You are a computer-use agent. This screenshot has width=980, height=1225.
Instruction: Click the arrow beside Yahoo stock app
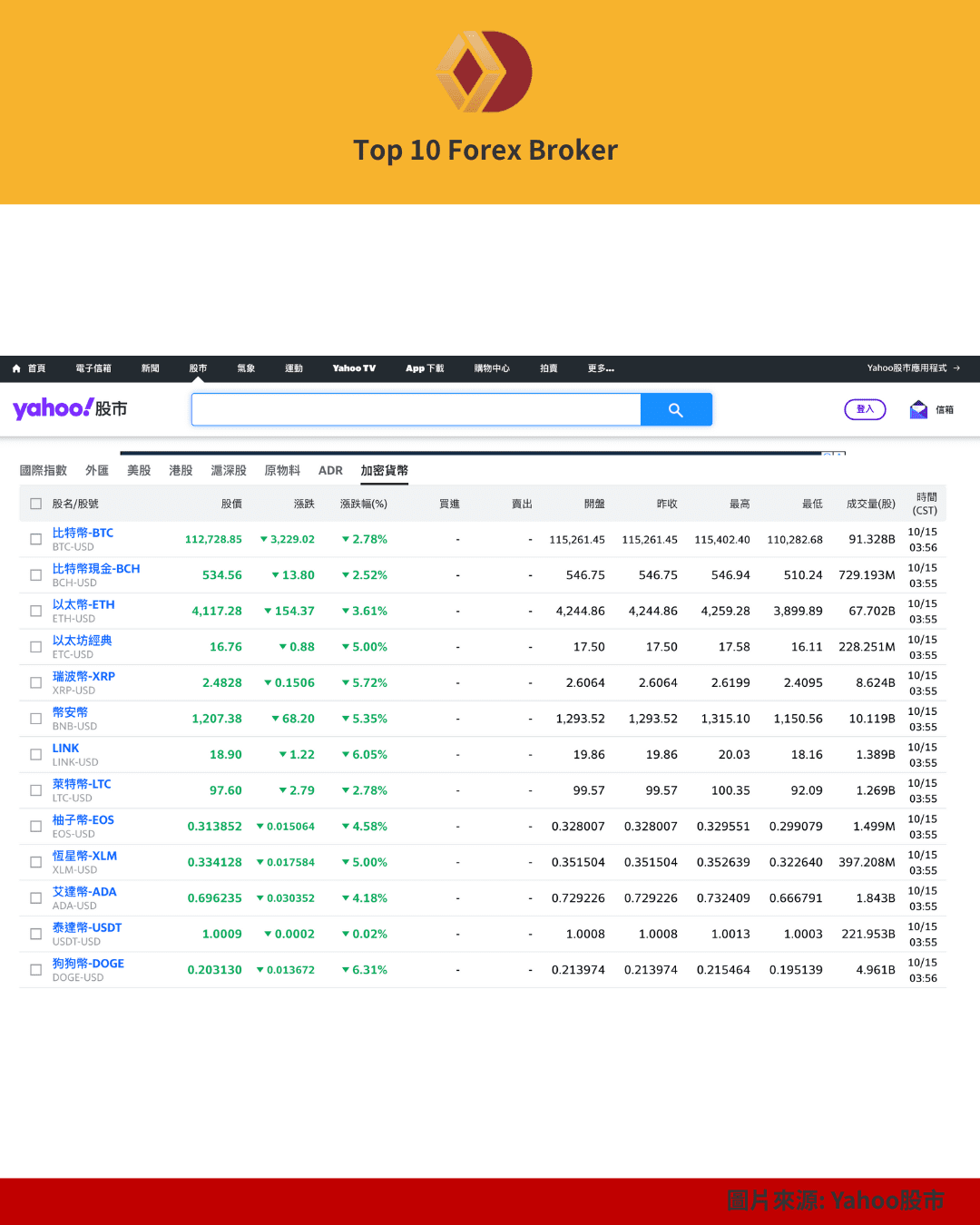(956, 368)
